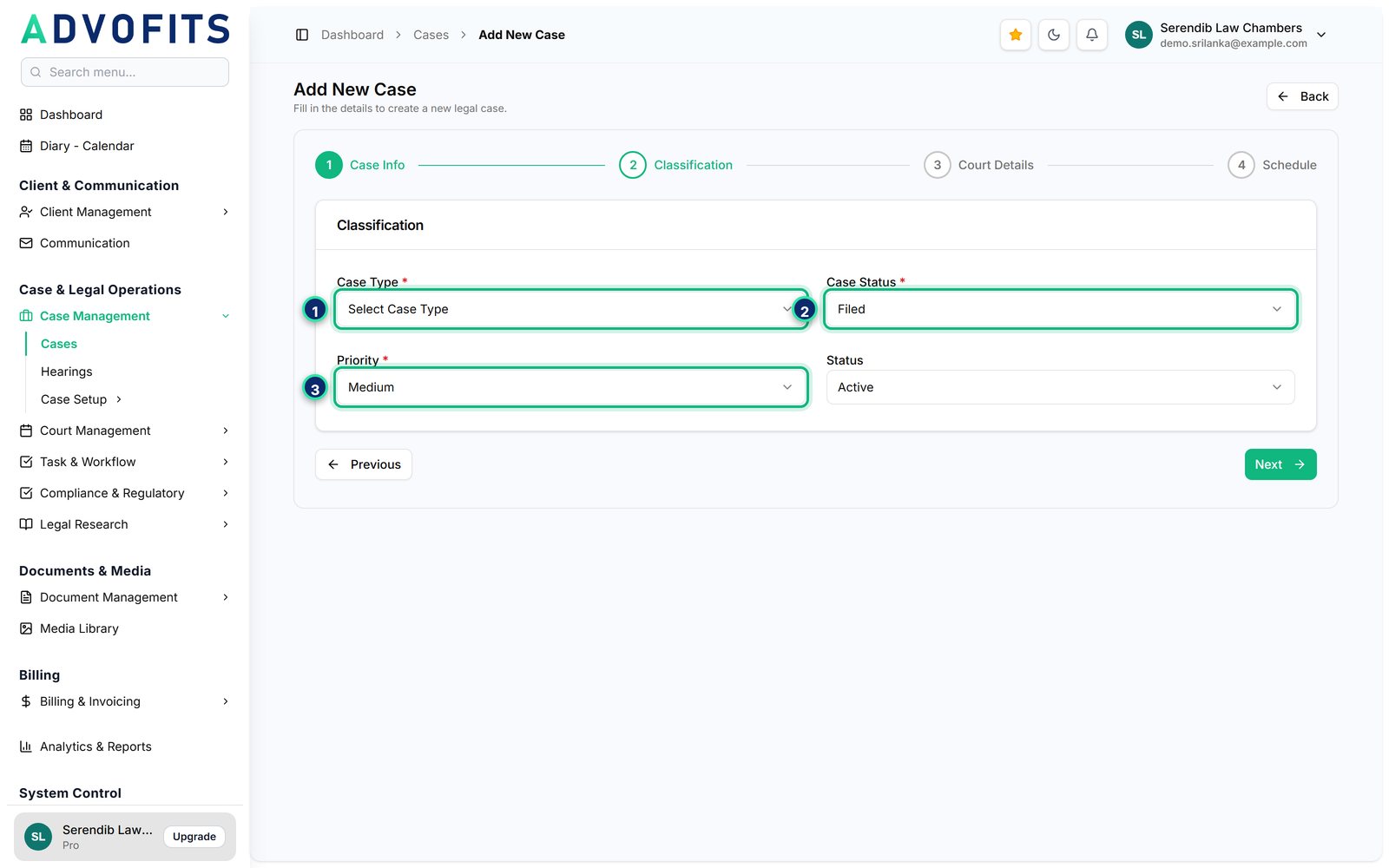Image resolution: width=1389 pixels, height=868 pixels.
Task: Click the Upgrade button
Action: (194, 837)
